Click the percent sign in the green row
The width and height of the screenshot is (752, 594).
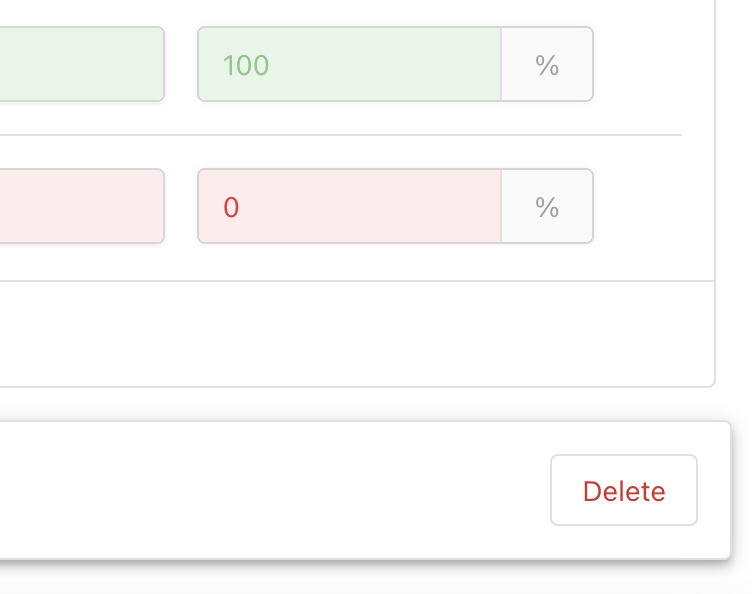click(547, 65)
